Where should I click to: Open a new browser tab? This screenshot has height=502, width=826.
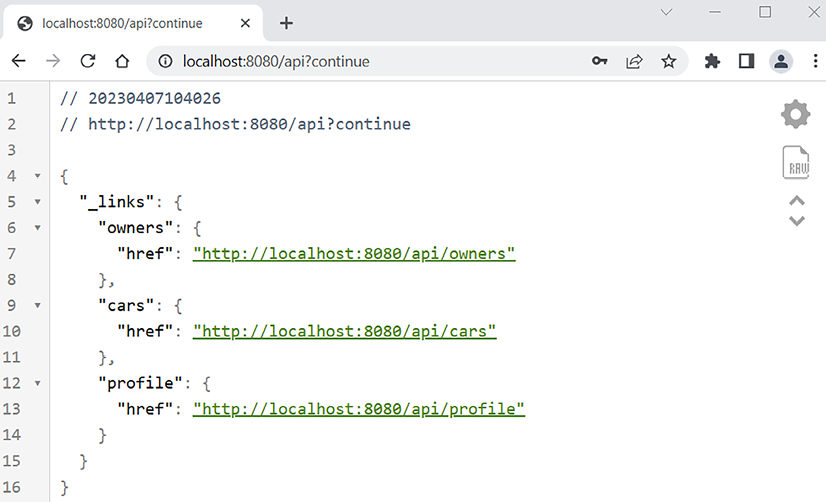[x=286, y=23]
